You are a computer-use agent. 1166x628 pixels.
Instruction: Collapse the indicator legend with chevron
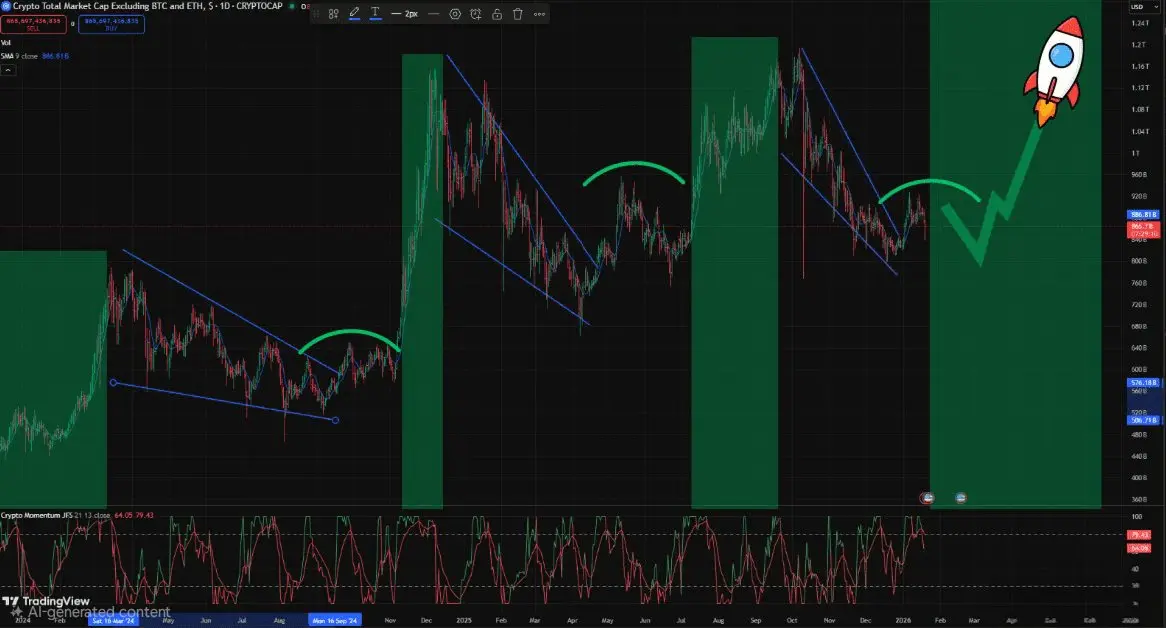(x=7, y=70)
